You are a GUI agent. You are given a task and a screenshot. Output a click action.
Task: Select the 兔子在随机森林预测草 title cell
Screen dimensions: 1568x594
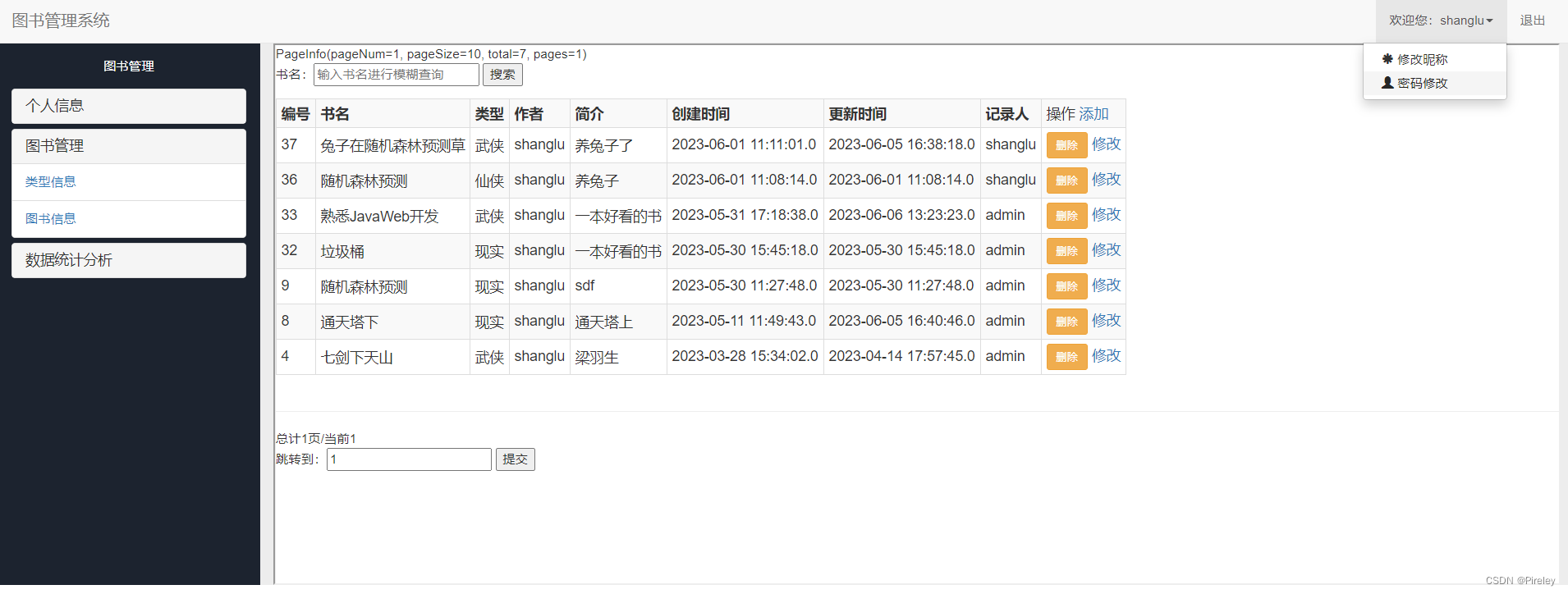pyautogui.click(x=392, y=145)
